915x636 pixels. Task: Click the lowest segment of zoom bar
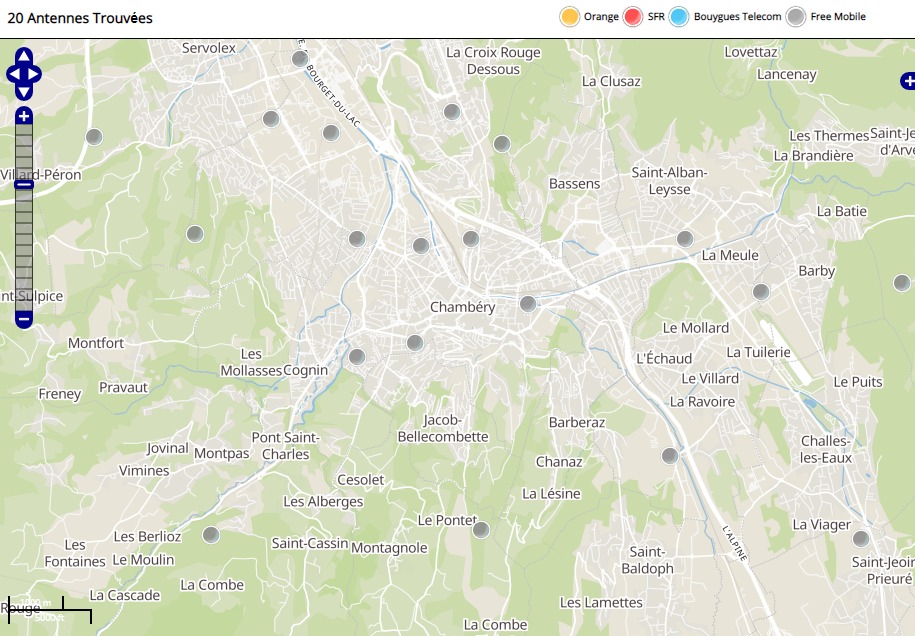[24, 301]
